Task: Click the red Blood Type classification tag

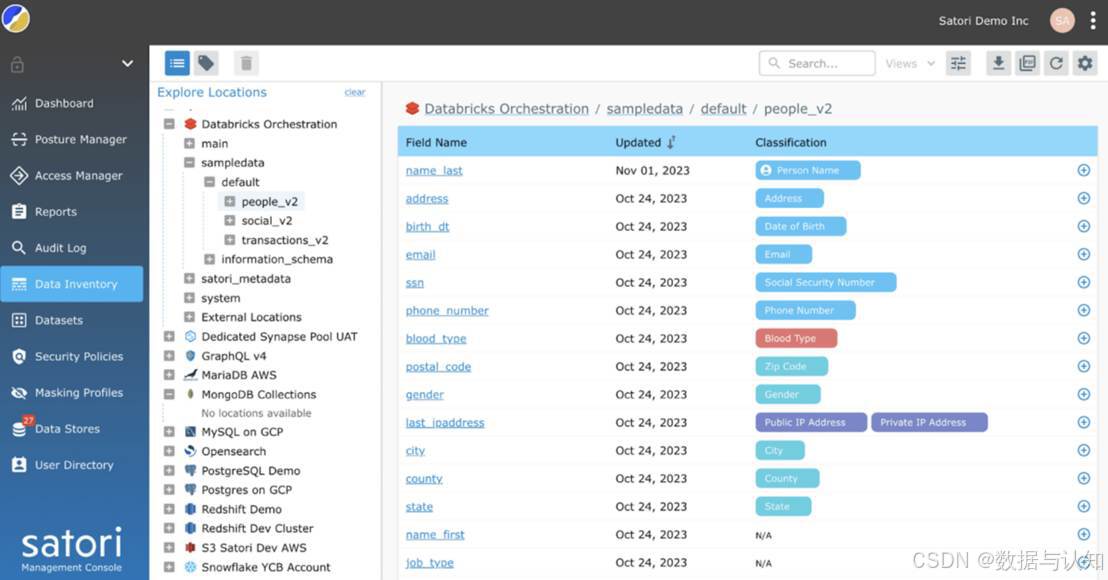Action: [796, 338]
